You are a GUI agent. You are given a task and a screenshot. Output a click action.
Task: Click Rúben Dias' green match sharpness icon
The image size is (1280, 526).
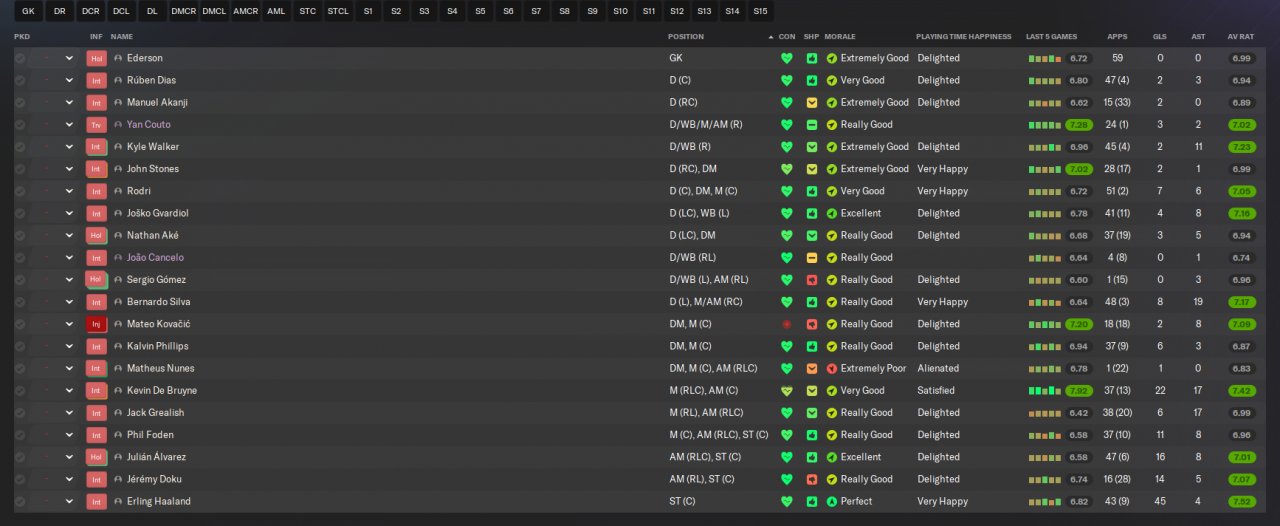pyautogui.click(x=812, y=80)
